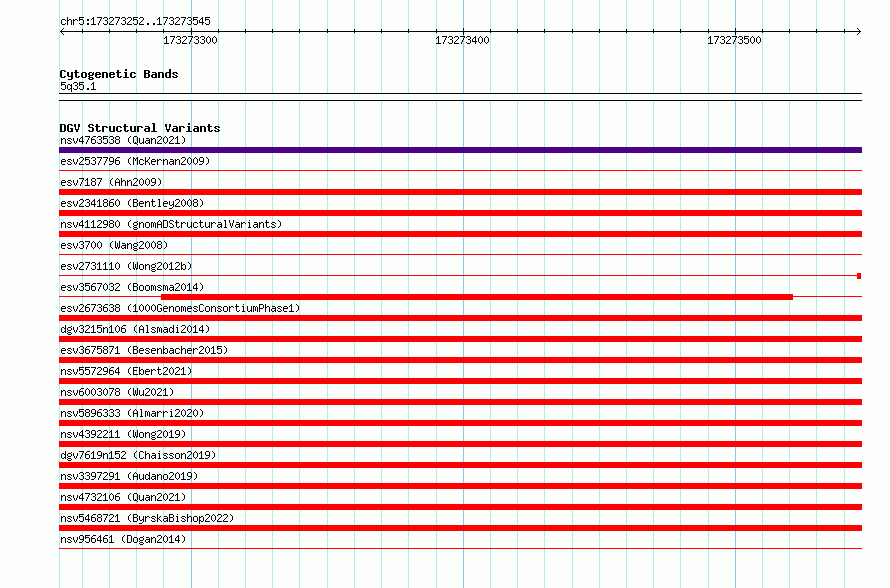Select dgv7619n152 (Chaisson2019) entry

click(138, 455)
